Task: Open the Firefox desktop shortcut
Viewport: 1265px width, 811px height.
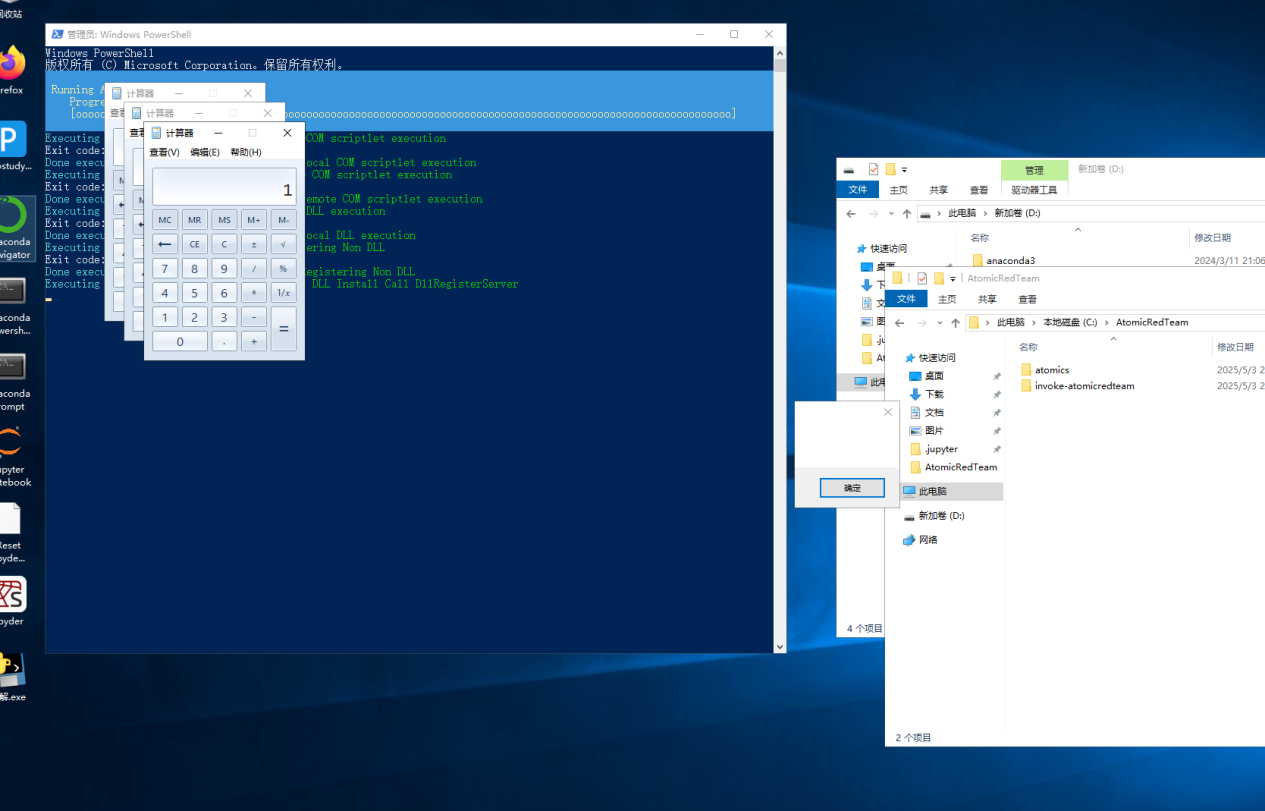Action: (x=11, y=66)
